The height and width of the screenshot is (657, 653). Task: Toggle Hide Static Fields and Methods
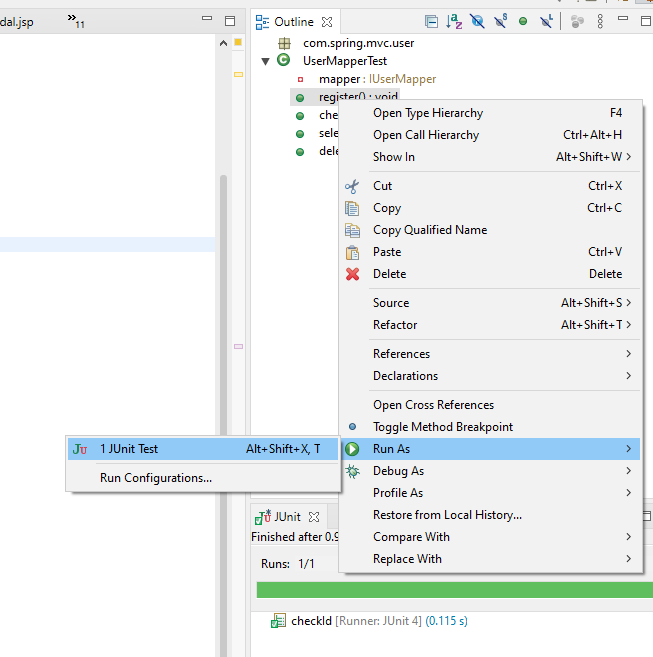click(500, 21)
